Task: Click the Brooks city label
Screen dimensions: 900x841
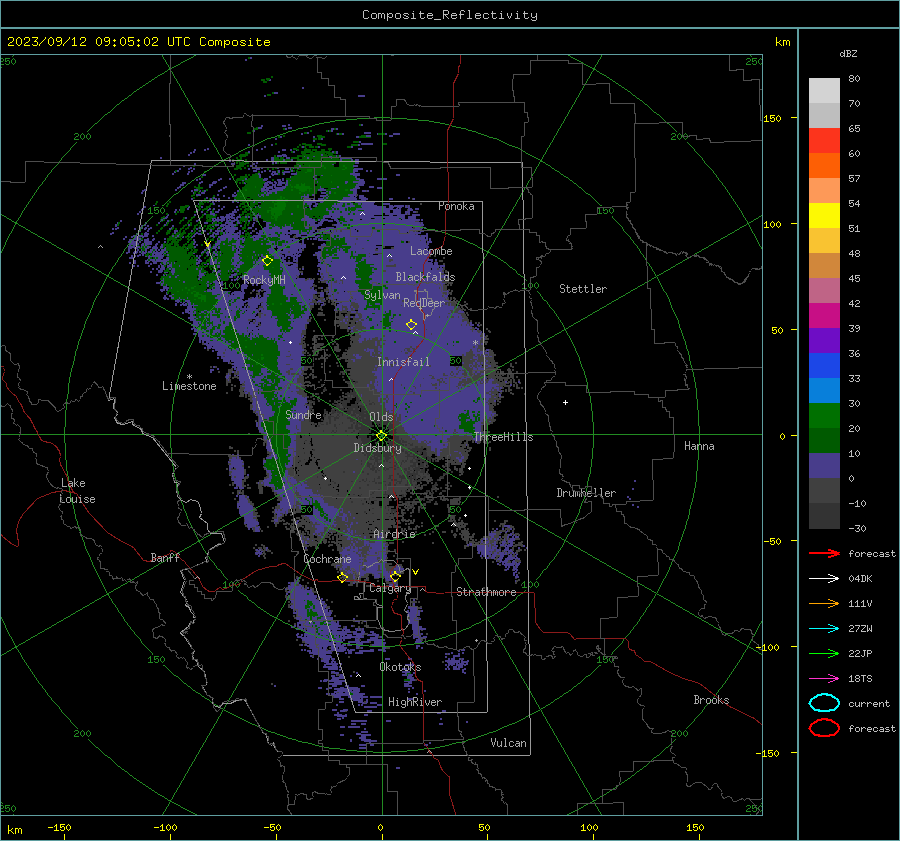Action: [711, 700]
